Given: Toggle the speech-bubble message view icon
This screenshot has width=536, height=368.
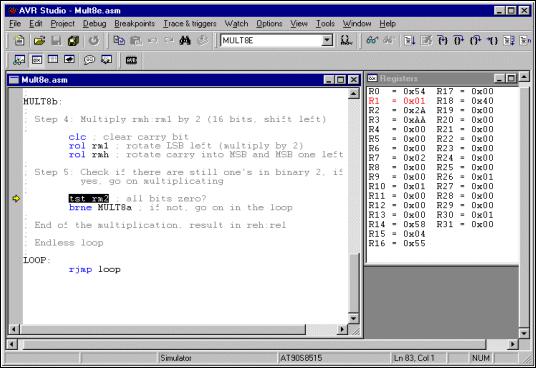Looking at the screenshot, I should point(89,60).
